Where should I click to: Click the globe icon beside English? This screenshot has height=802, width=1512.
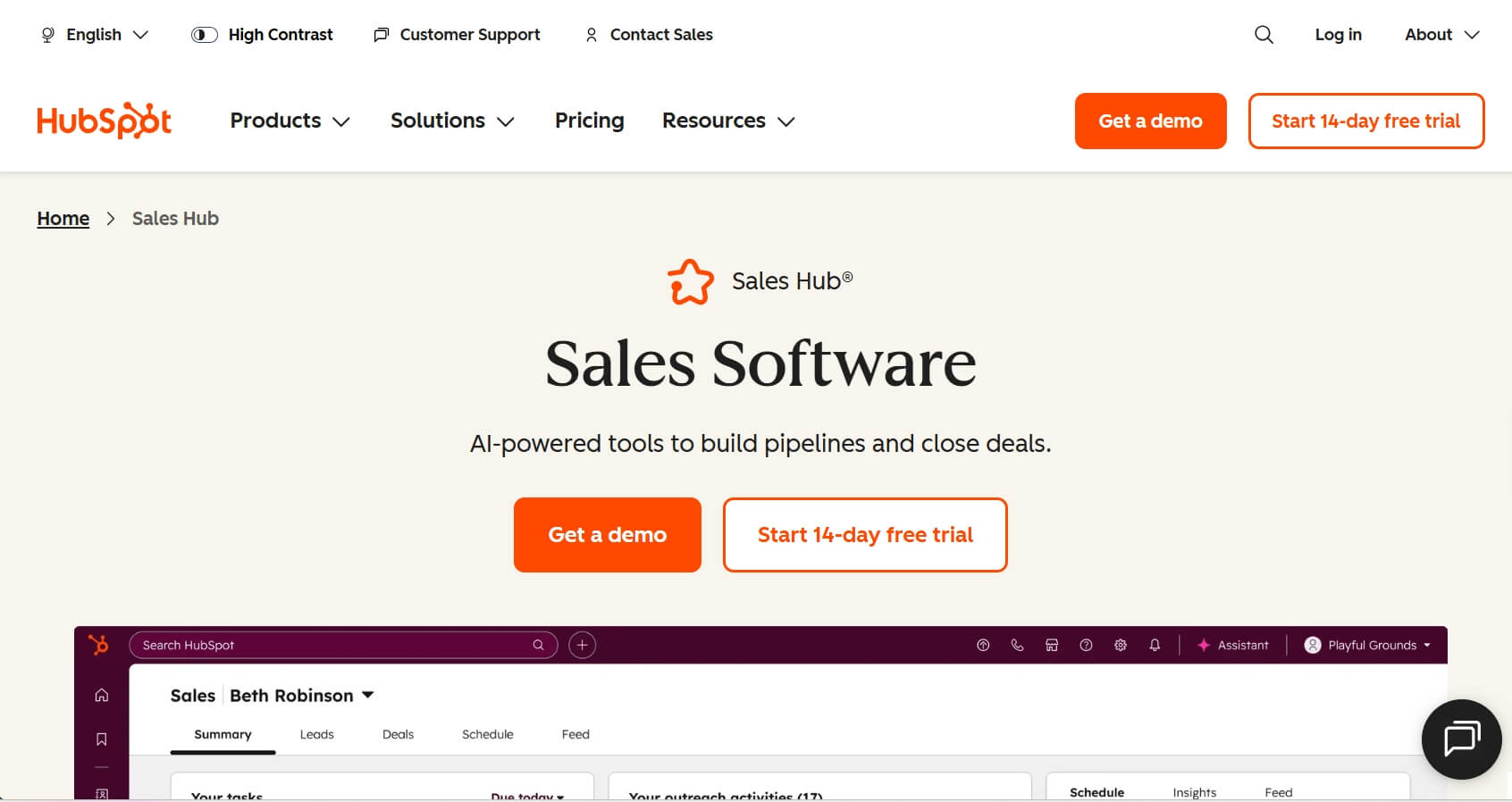(x=48, y=35)
